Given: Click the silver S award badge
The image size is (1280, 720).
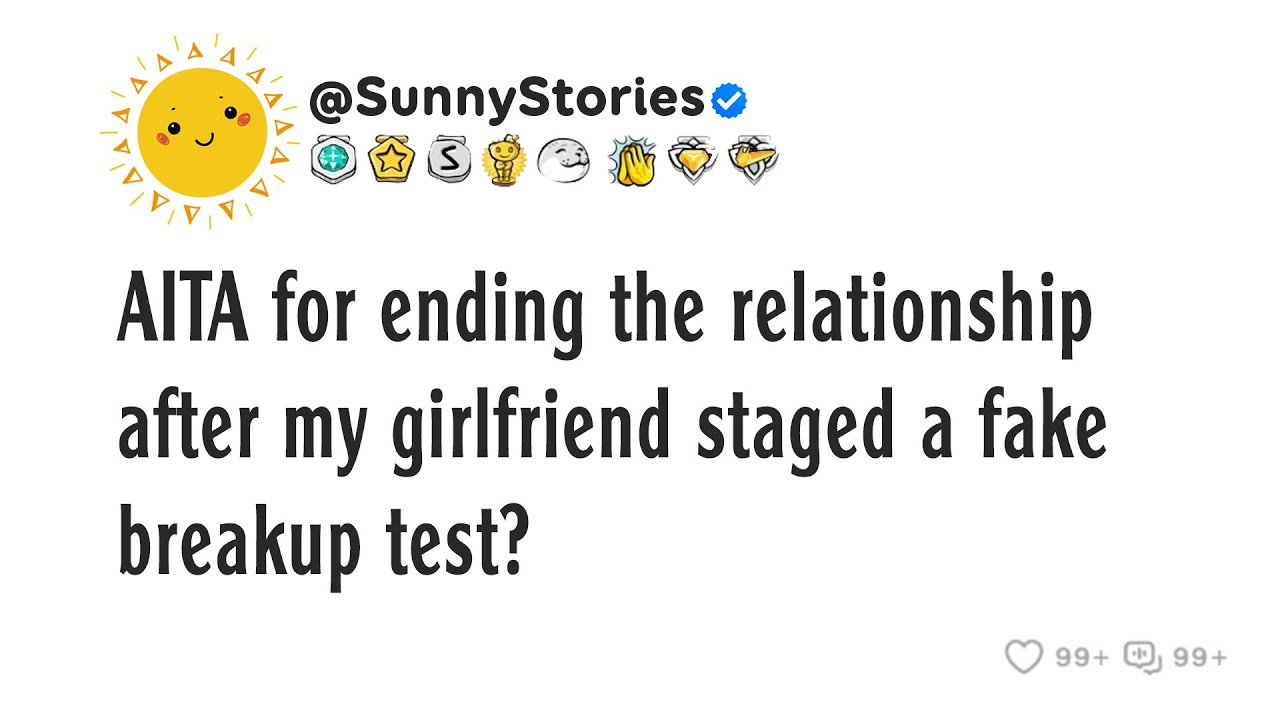Looking at the screenshot, I should click(x=448, y=161).
